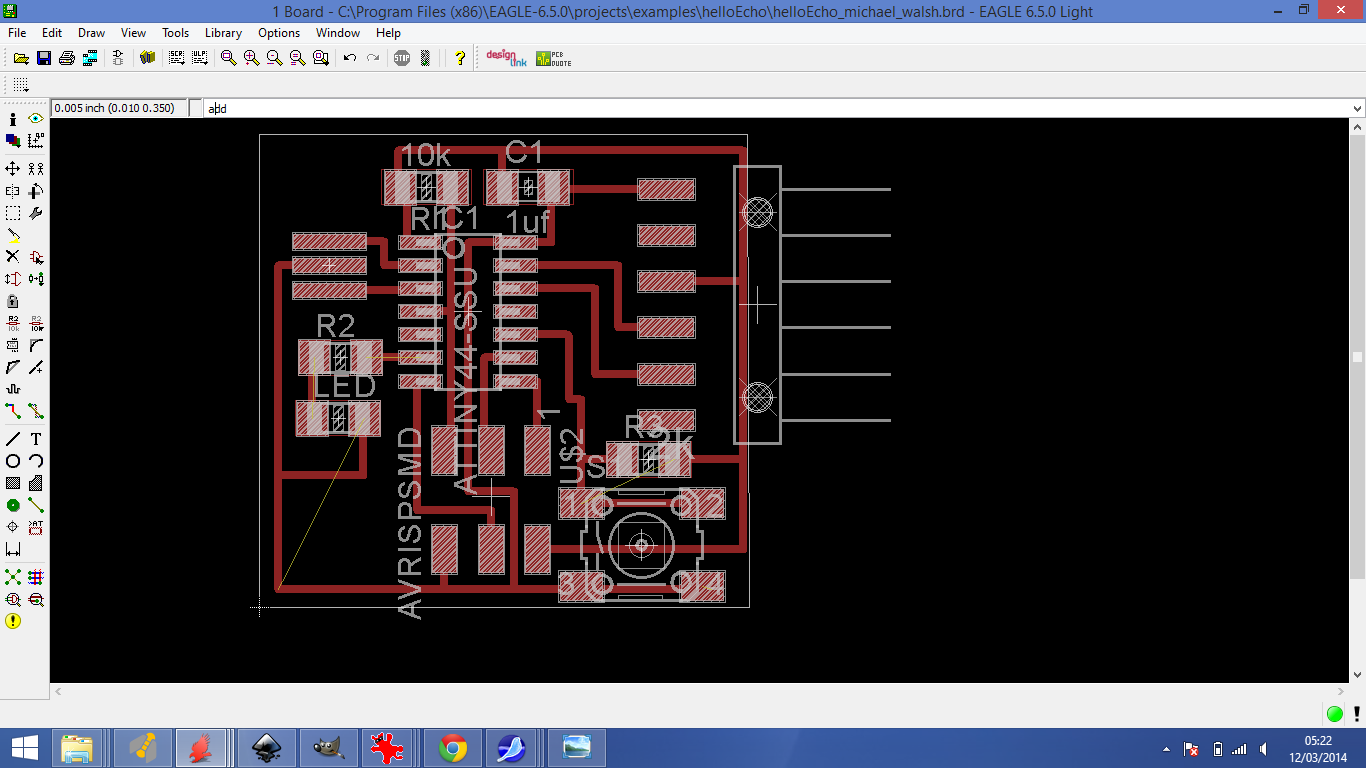Zoom to a selected area

click(320, 58)
